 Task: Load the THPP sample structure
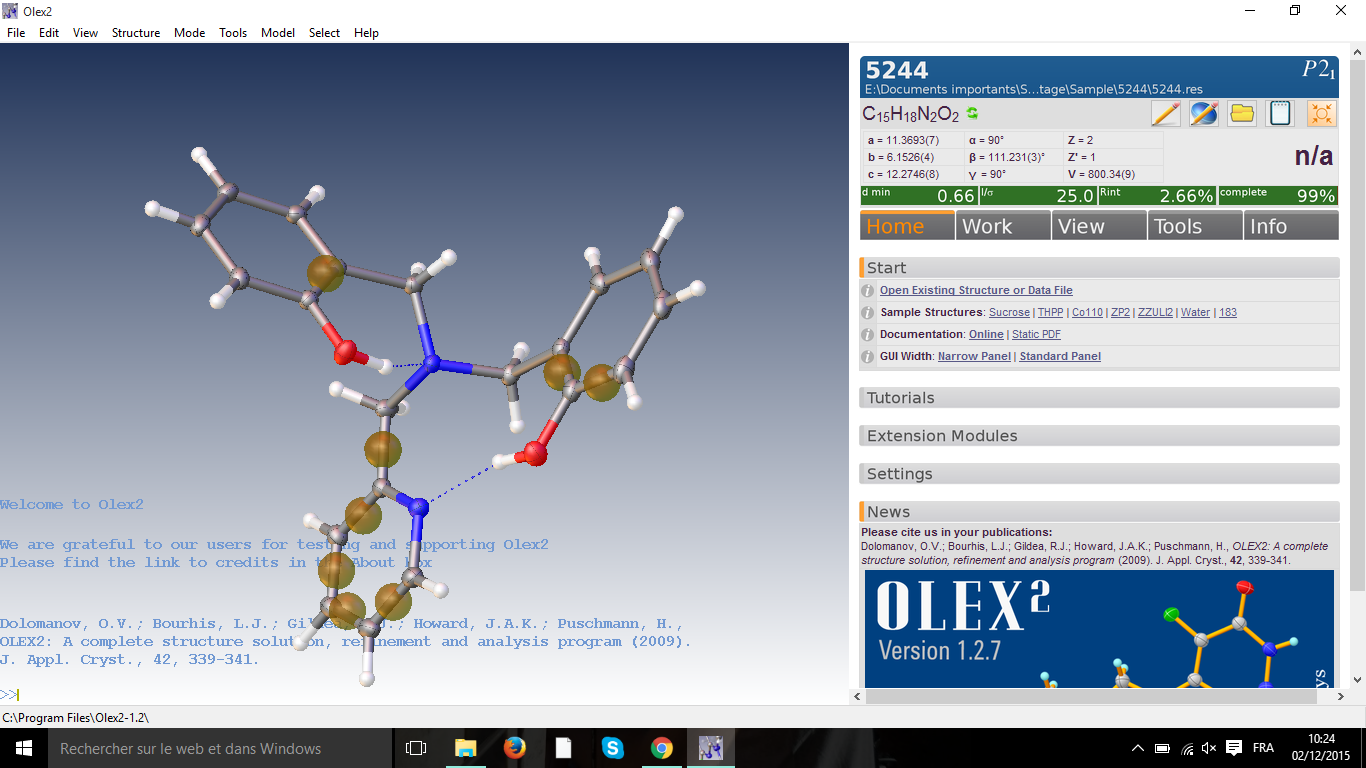click(1051, 312)
